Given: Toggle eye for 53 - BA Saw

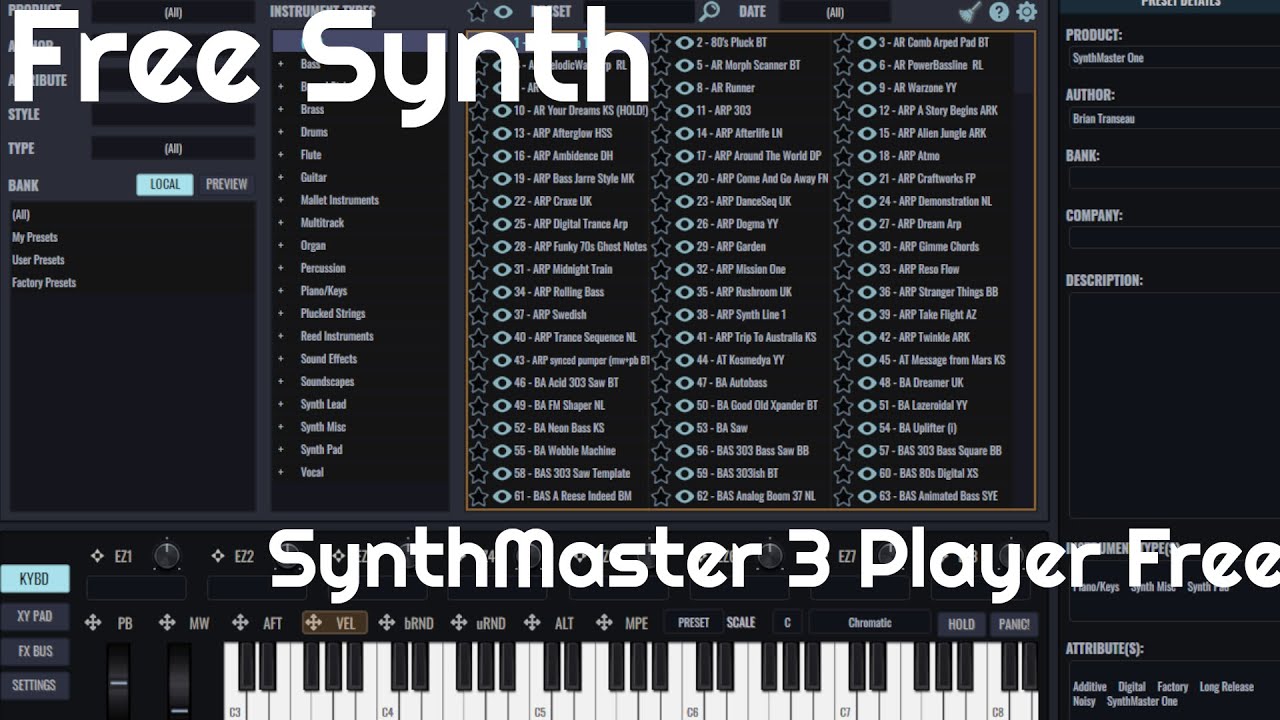Looking at the screenshot, I should click(685, 428).
